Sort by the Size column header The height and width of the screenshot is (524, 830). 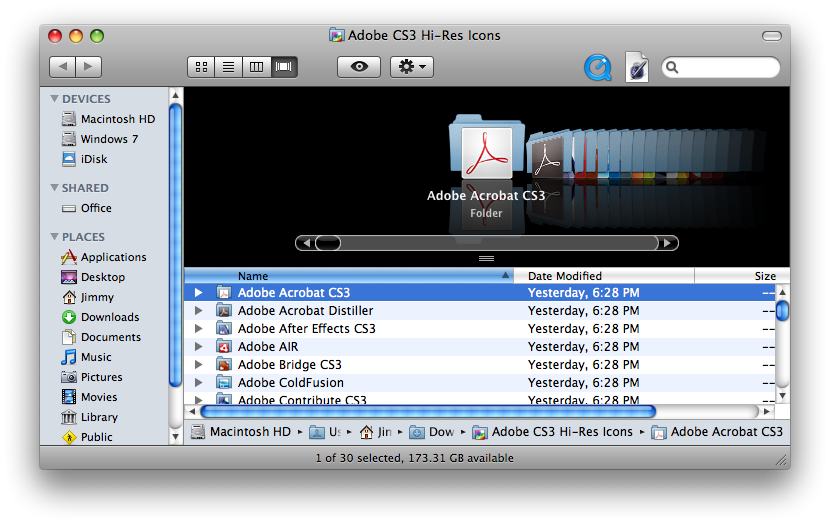tap(742, 276)
